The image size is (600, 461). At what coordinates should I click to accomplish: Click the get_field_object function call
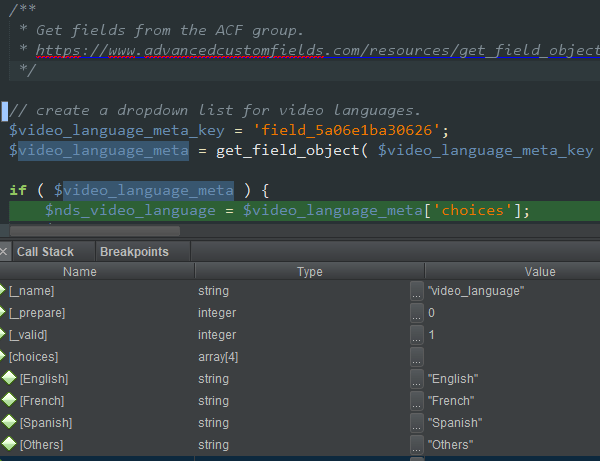click(287, 150)
